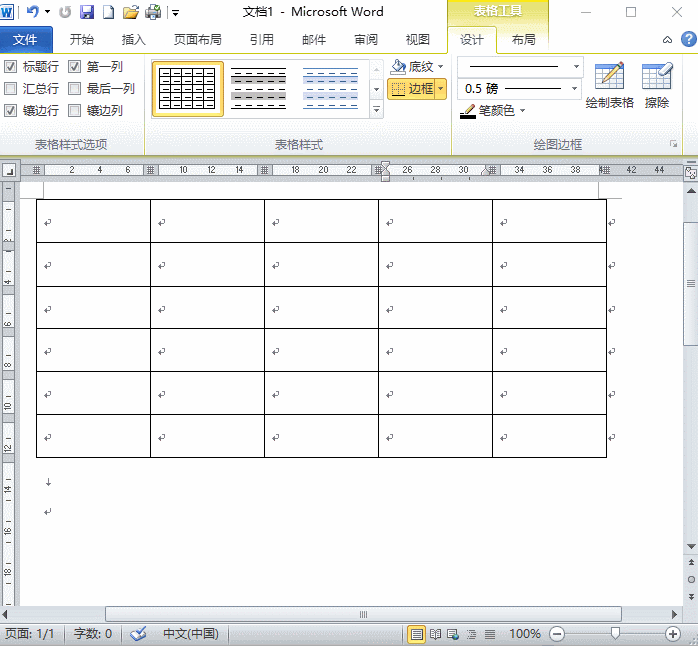Uncheck the 第一列 checkbox
Screen dimensions: 698x646
tap(74, 67)
